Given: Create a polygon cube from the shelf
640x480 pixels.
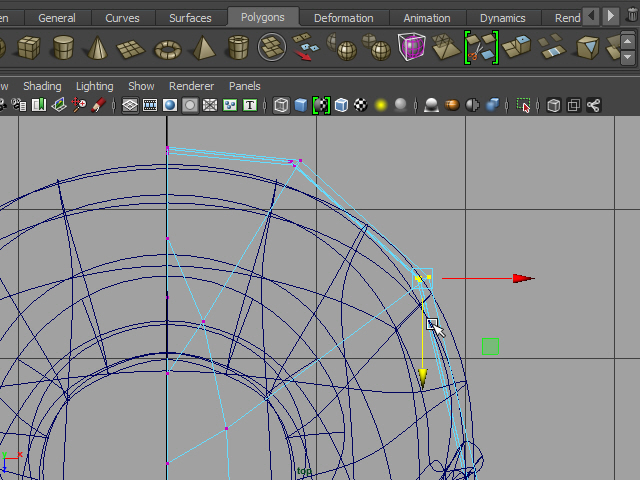Looking at the screenshot, I should [29, 47].
